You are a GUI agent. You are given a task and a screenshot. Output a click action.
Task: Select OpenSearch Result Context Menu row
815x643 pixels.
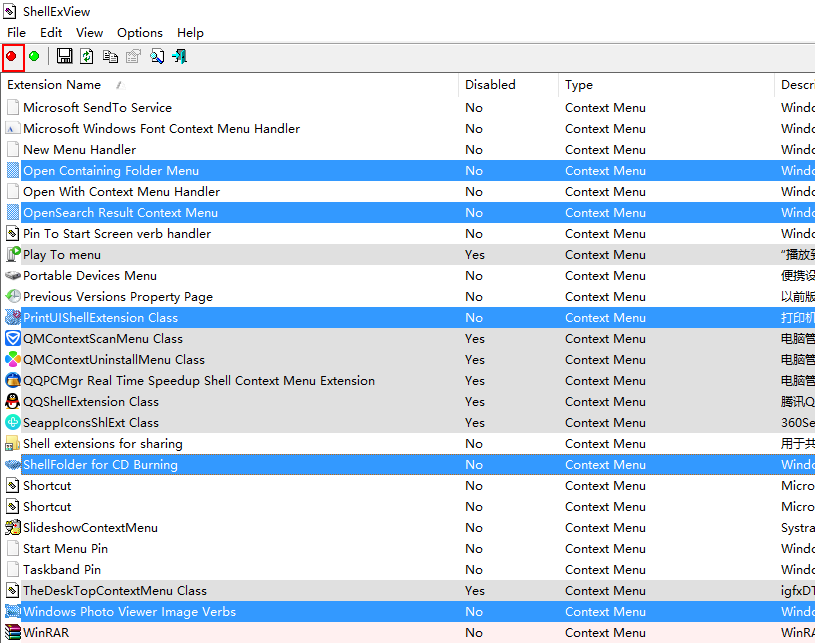point(408,213)
